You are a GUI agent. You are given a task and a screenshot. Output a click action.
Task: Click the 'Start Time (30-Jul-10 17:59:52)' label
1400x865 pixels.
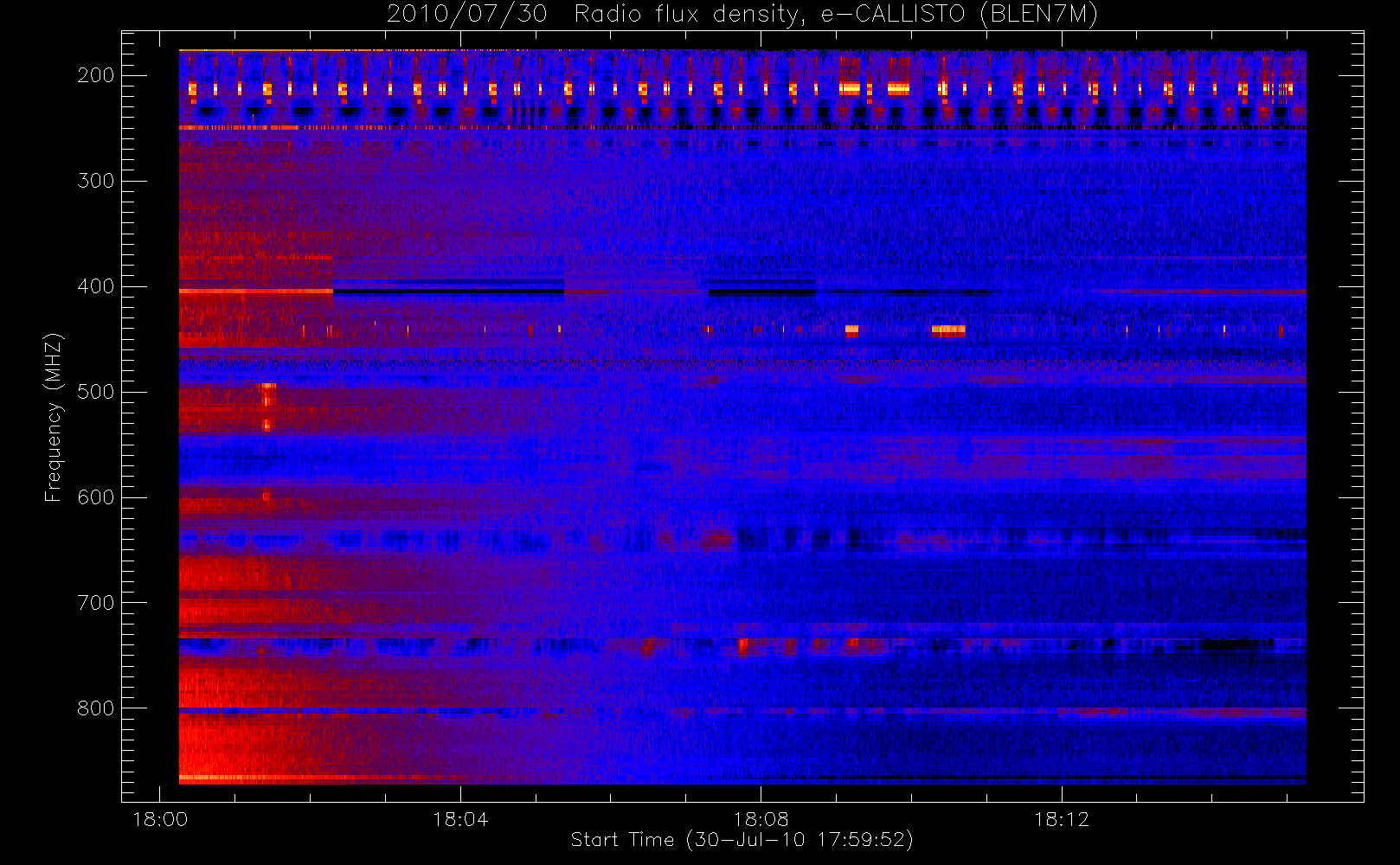(x=742, y=840)
